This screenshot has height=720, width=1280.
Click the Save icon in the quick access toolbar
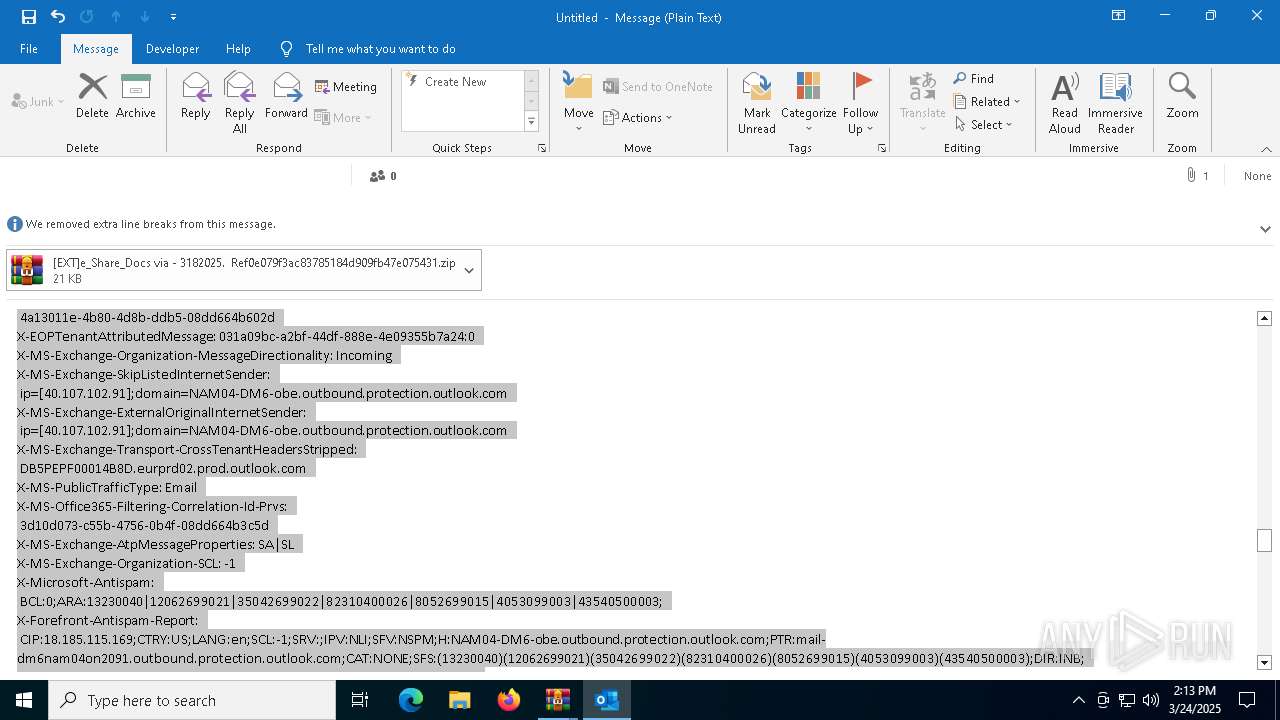pyautogui.click(x=28, y=17)
